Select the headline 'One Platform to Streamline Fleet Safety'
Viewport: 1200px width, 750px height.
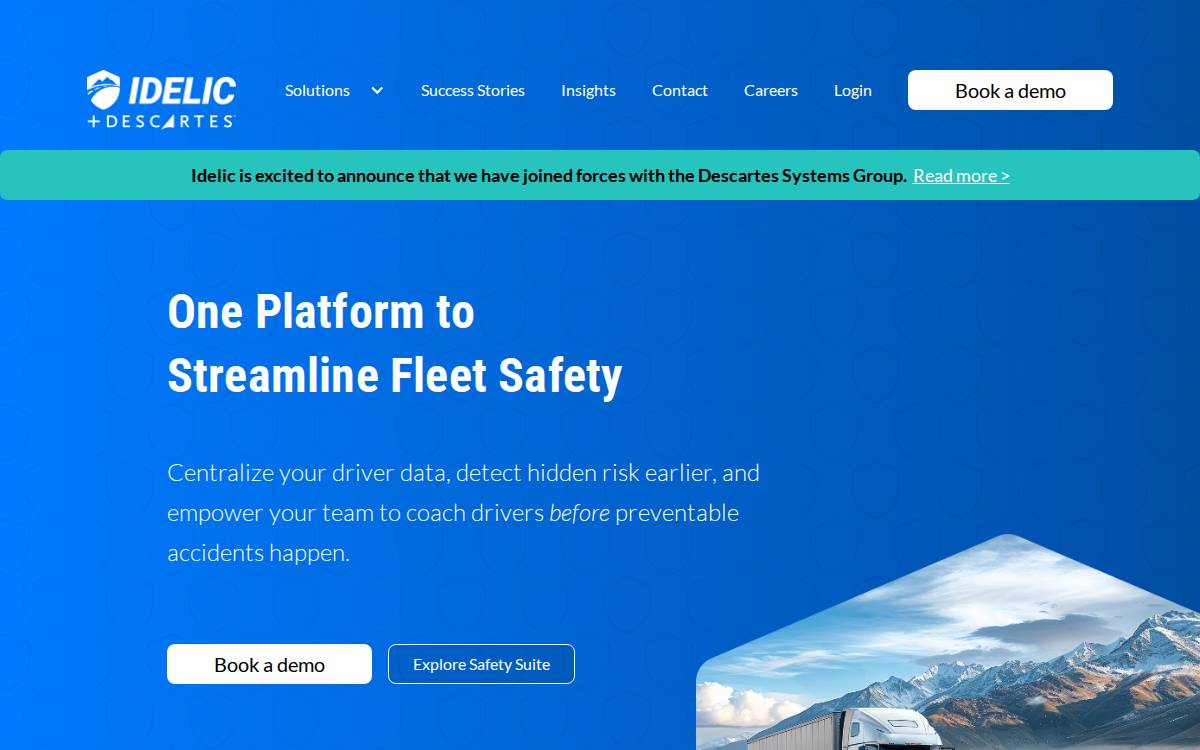[x=395, y=343]
